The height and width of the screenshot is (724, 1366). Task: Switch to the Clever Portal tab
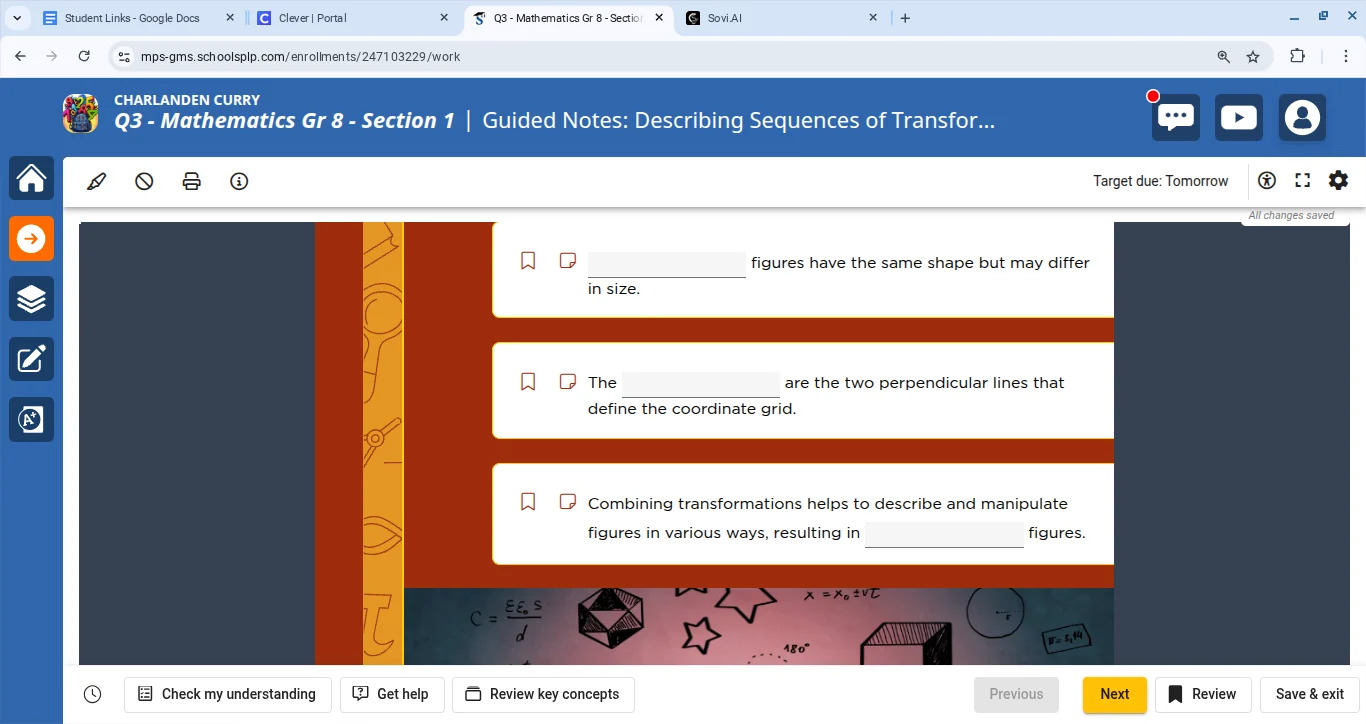345,18
